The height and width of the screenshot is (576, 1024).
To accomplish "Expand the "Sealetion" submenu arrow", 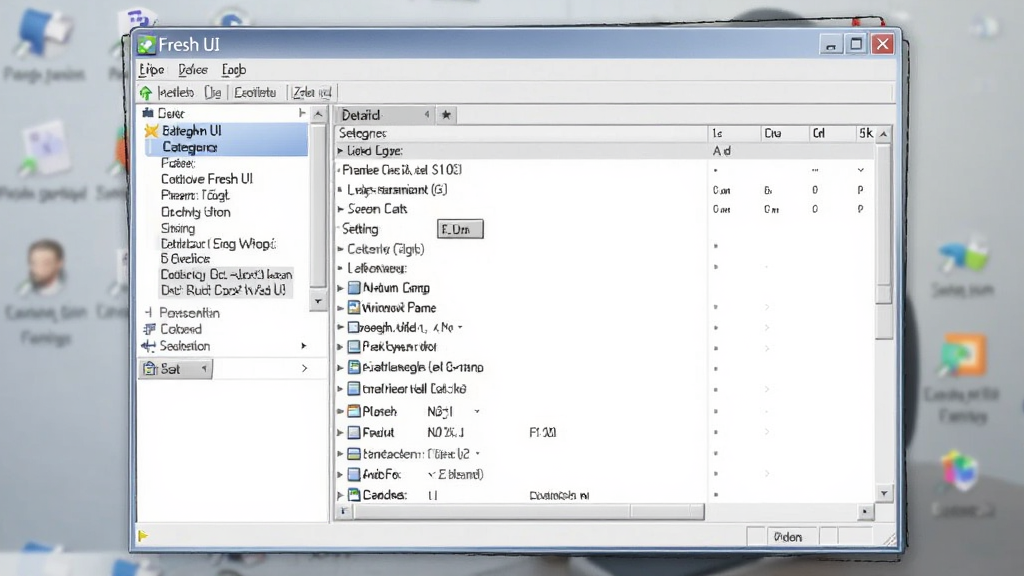I will point(304,345).
